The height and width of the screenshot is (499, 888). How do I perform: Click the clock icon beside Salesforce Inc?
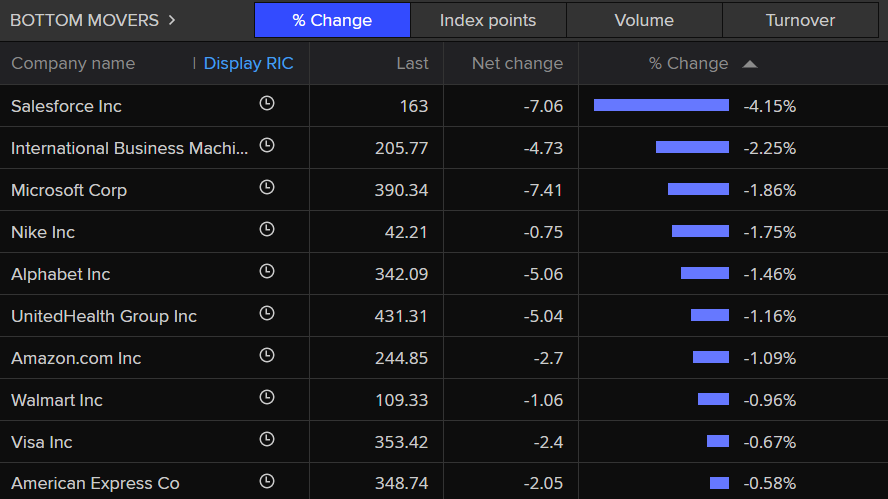267,103
